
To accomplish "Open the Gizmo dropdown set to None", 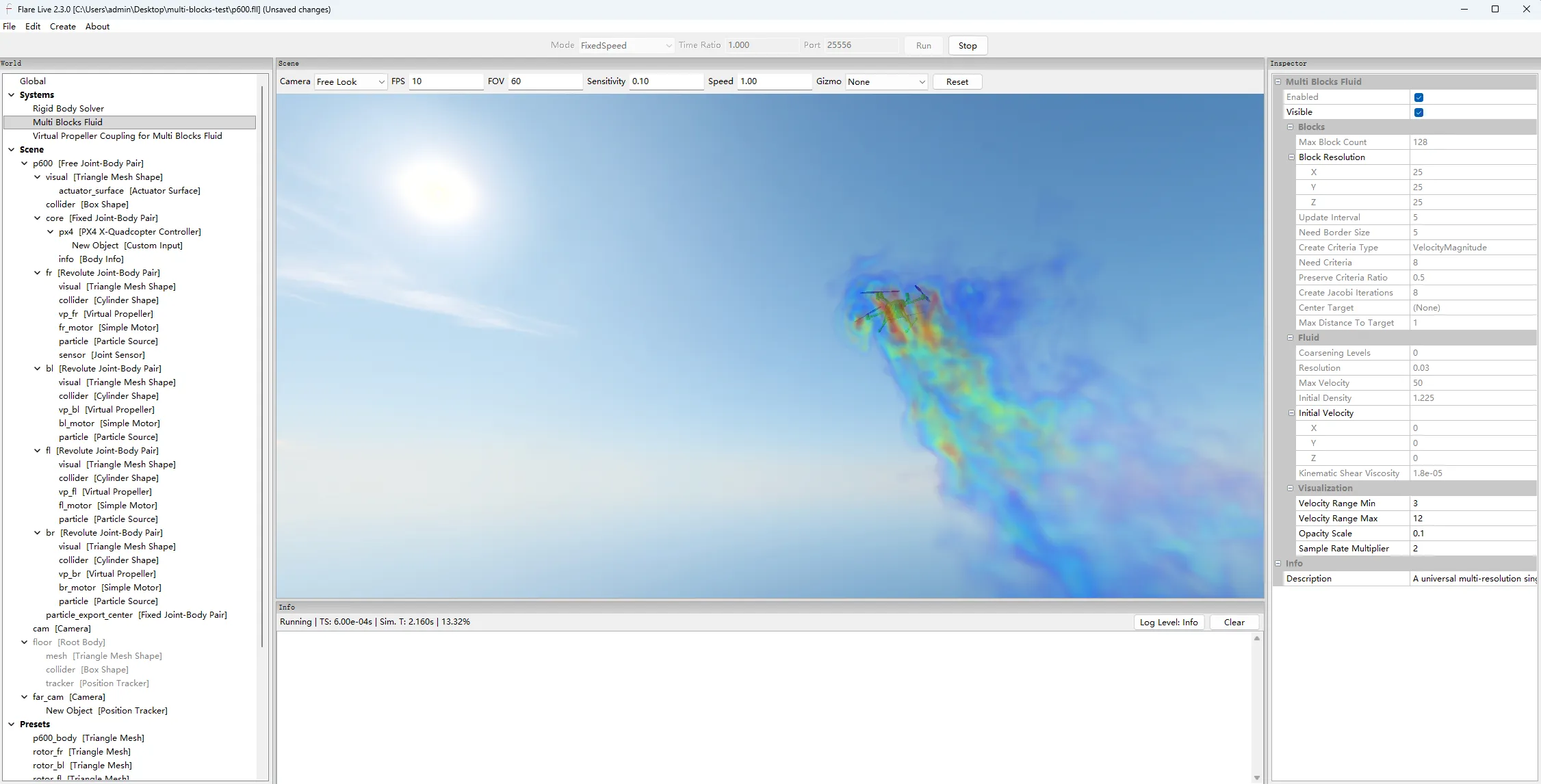I will [886, 81].
